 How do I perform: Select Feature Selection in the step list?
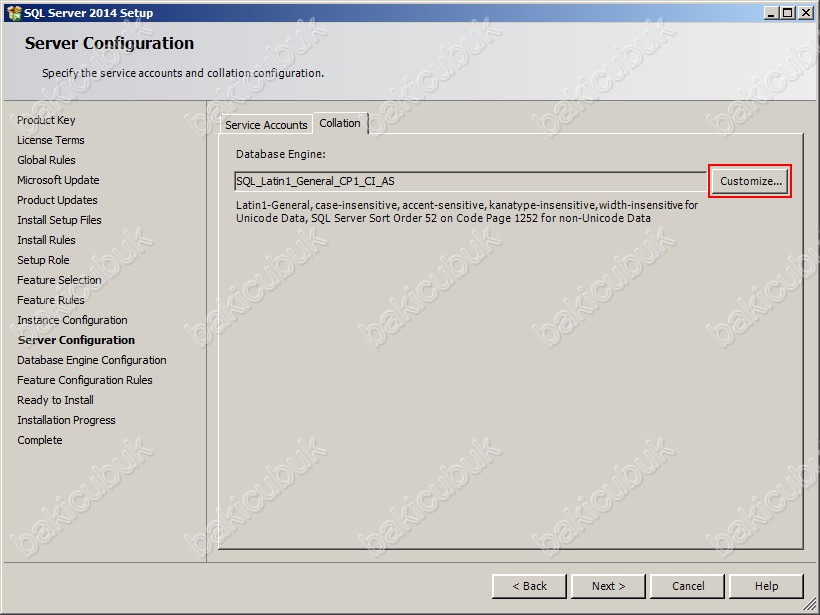[59, 280]
